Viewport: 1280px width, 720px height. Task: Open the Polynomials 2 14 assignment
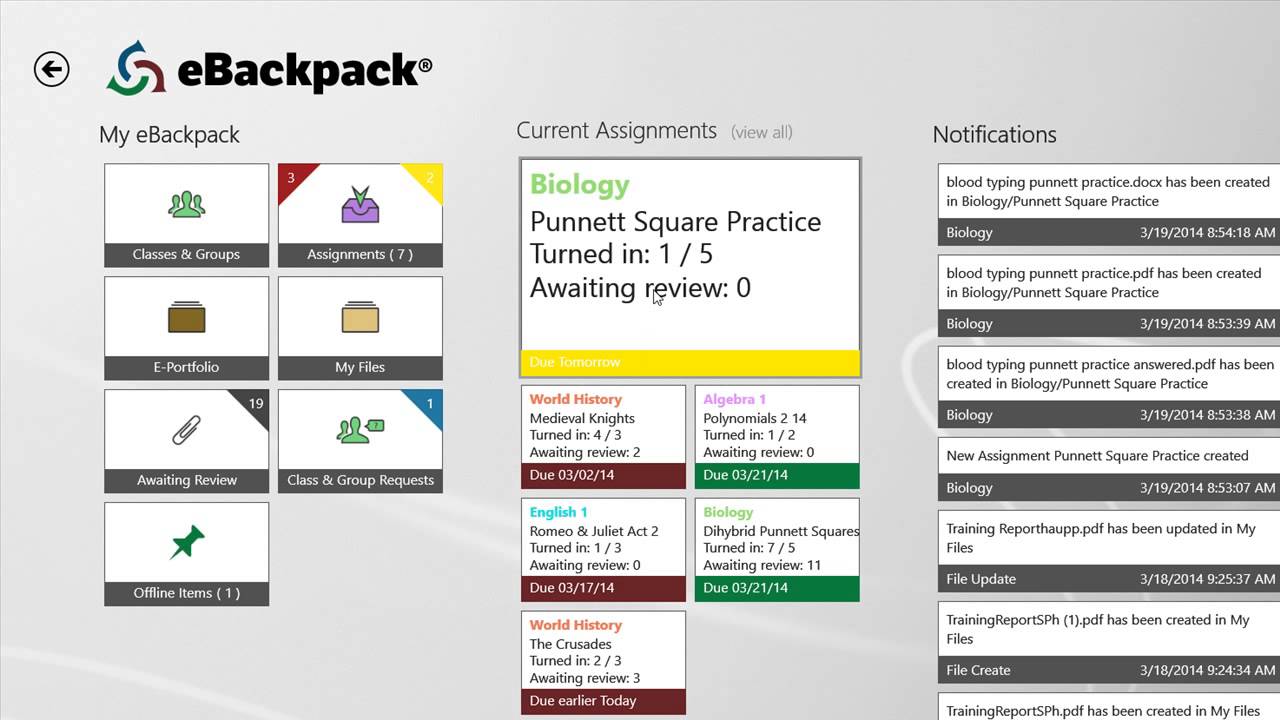[x=777, y=437]
